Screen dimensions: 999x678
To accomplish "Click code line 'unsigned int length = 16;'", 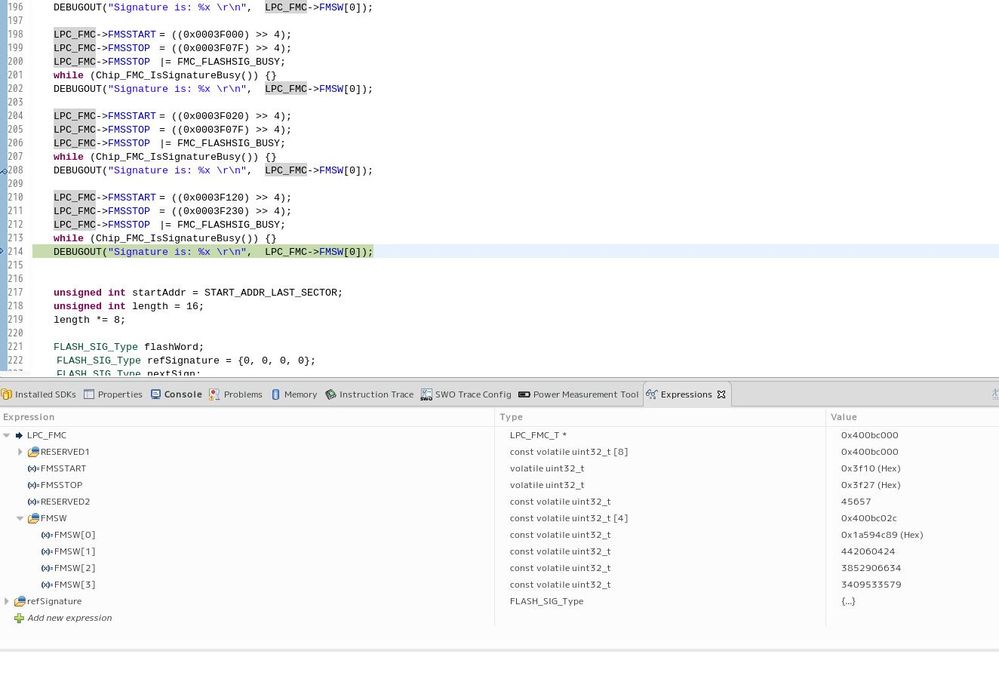I will point(128,306).
